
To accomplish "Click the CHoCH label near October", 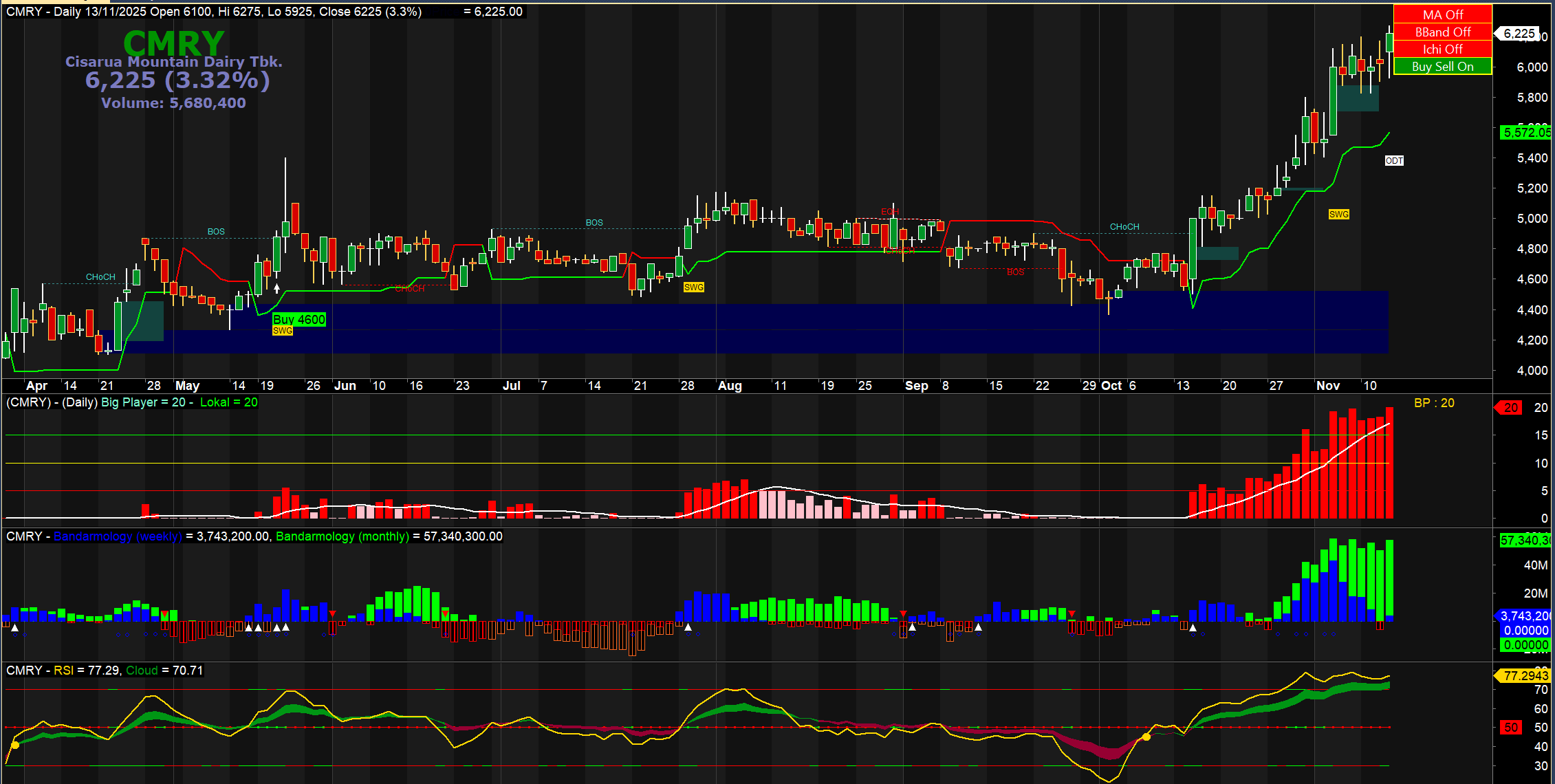I will pyautogui.click(x=1124, y=226).
